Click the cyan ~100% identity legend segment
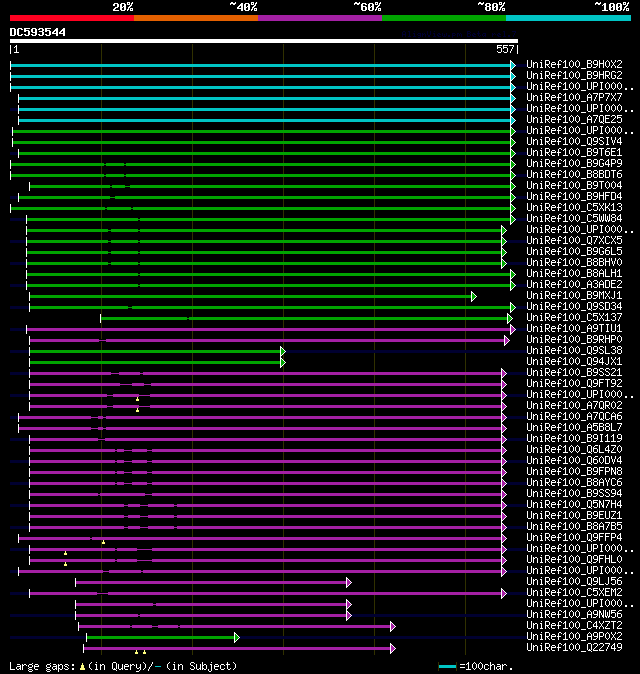This screenshot has width=640, height=674. point(568,18)
